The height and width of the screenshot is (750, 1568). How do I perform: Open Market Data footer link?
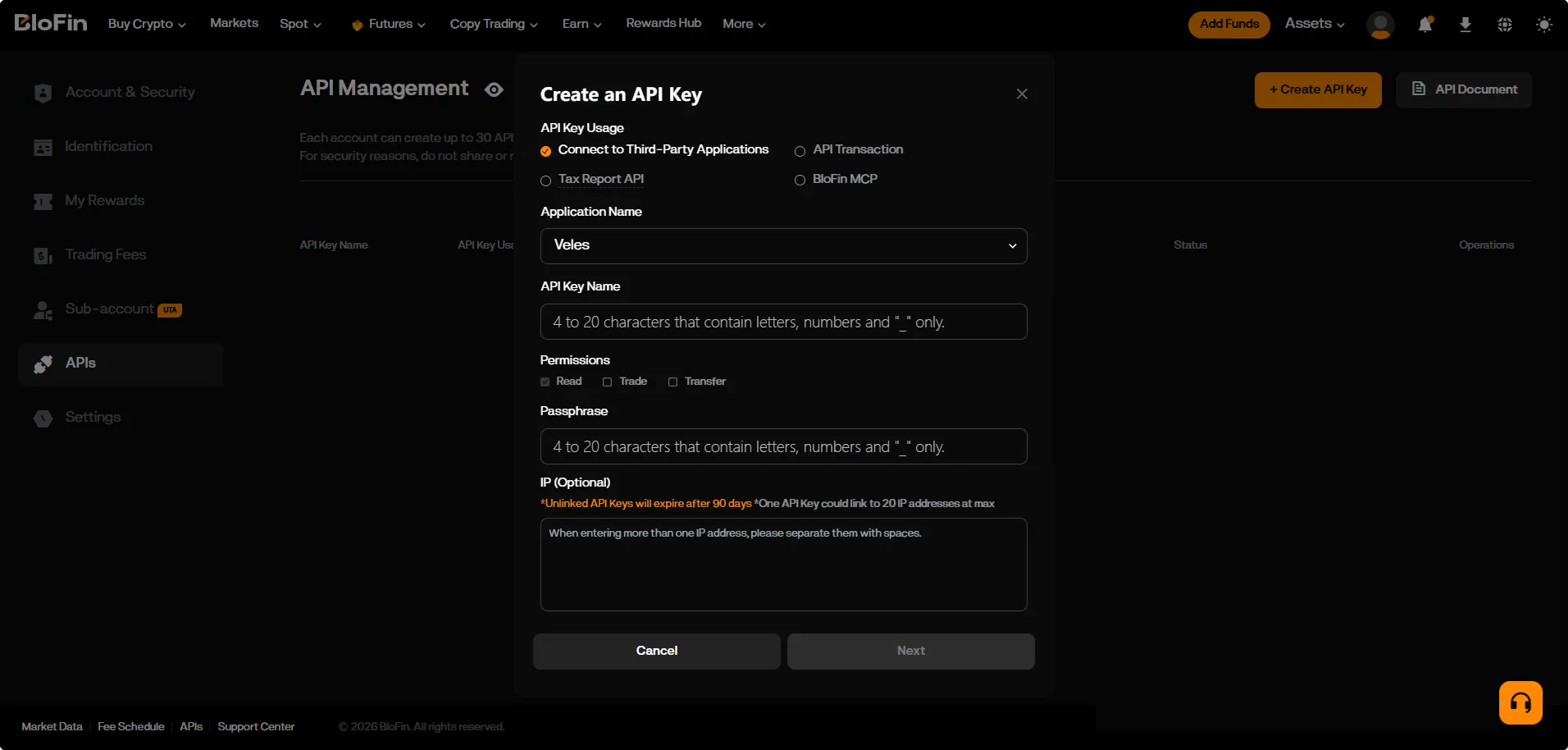coord(52,727)
